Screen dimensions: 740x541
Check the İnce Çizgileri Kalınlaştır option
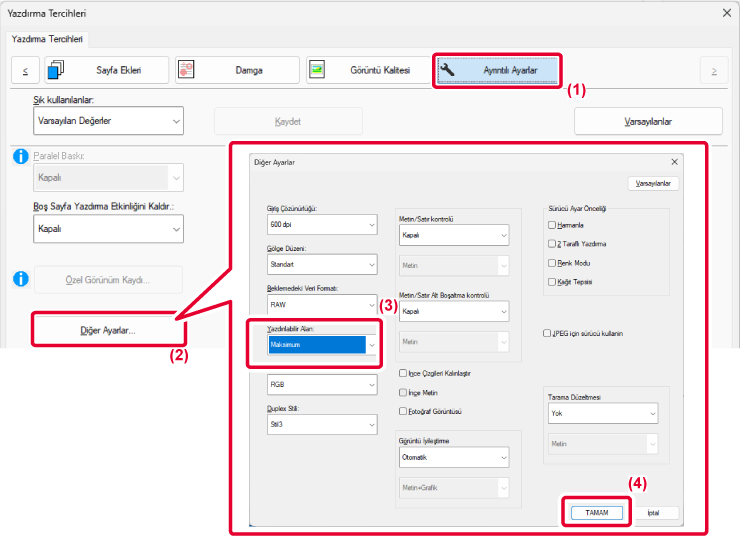point(403,373)
